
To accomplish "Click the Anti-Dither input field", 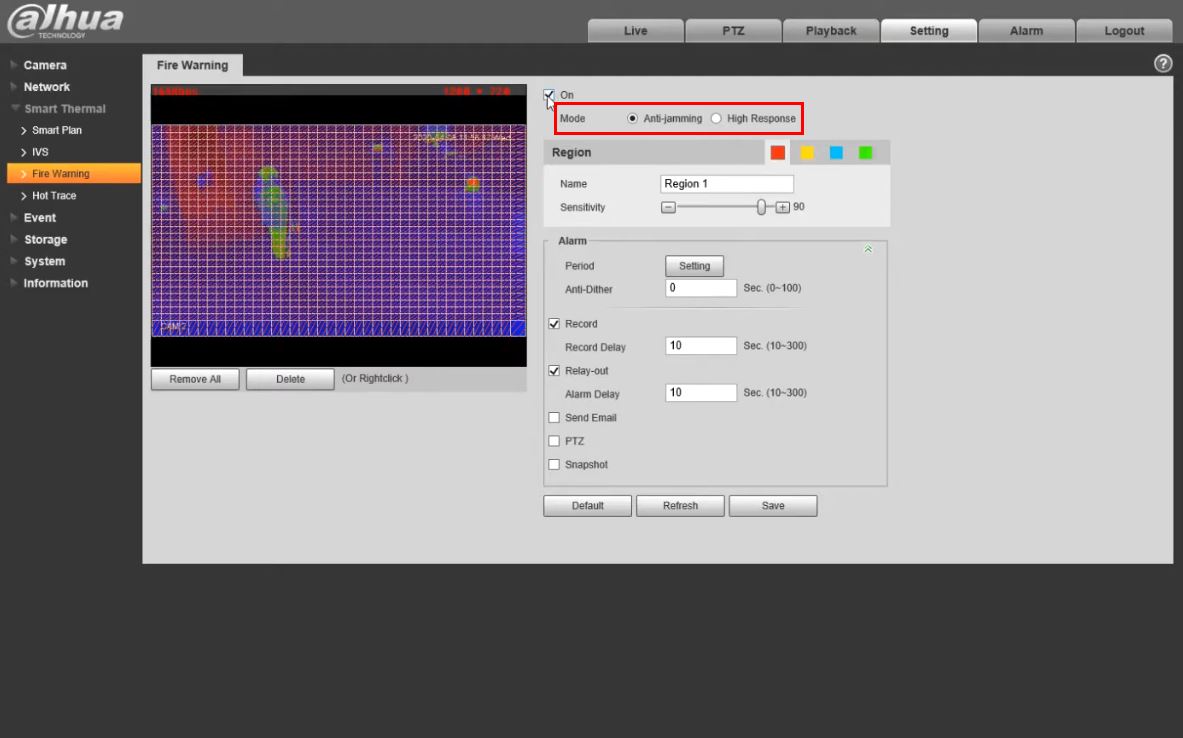I will pos(700,288).
